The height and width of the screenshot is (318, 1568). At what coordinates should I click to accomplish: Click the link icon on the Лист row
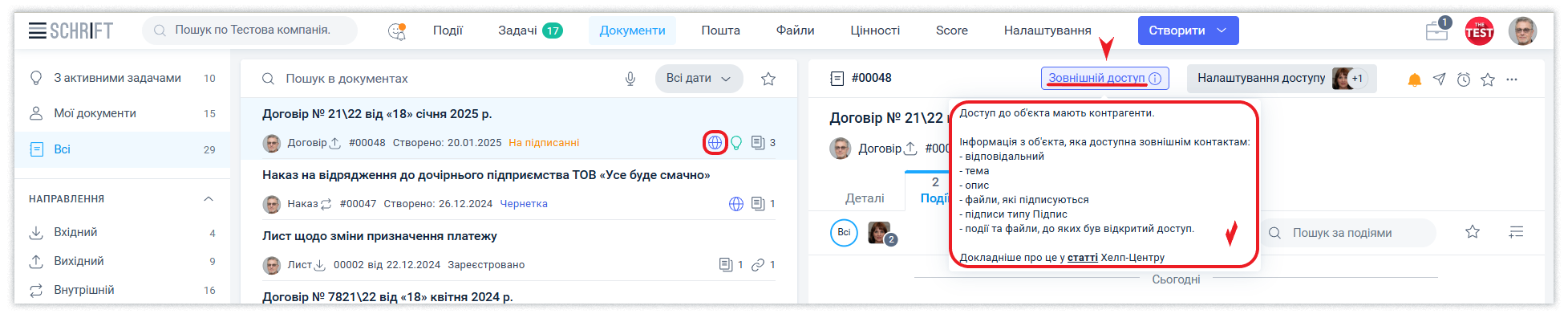click(x=758, y=265)
